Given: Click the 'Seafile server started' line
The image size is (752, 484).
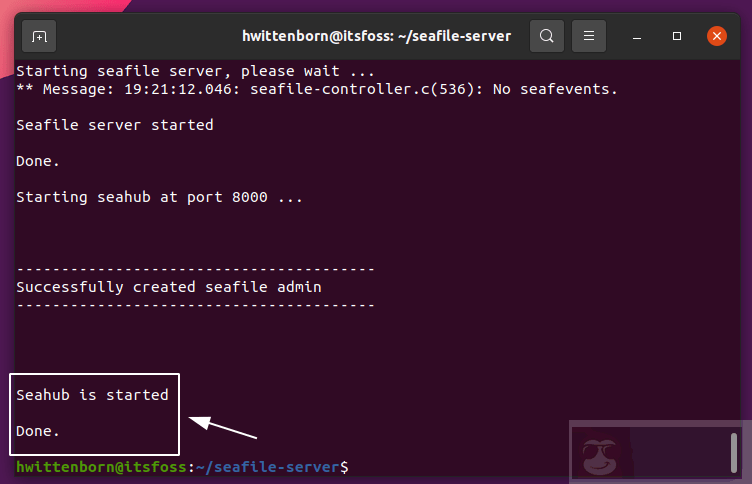Looking at the screenshot, I should point(115,125).
